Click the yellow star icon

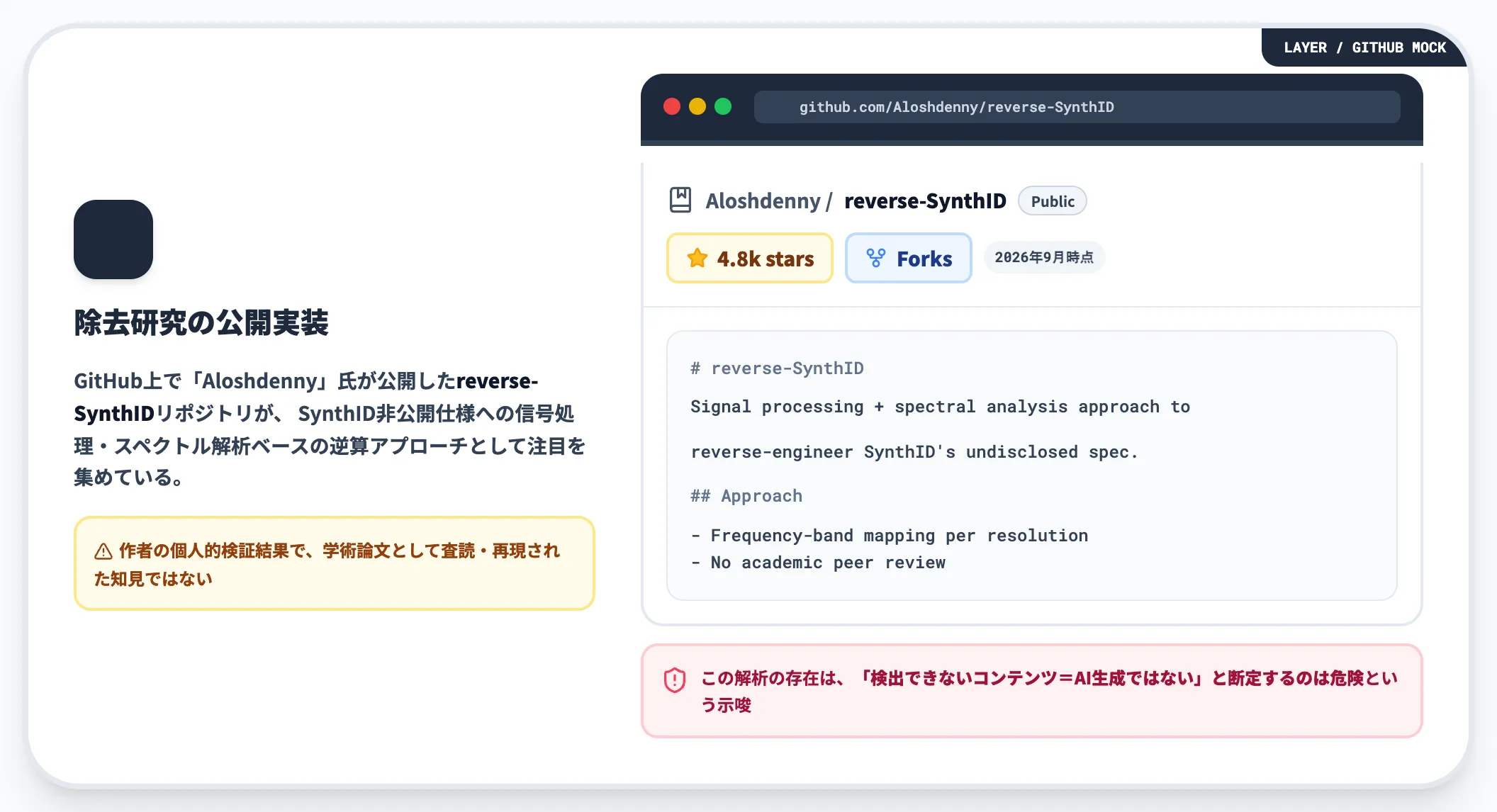(697, 258)
